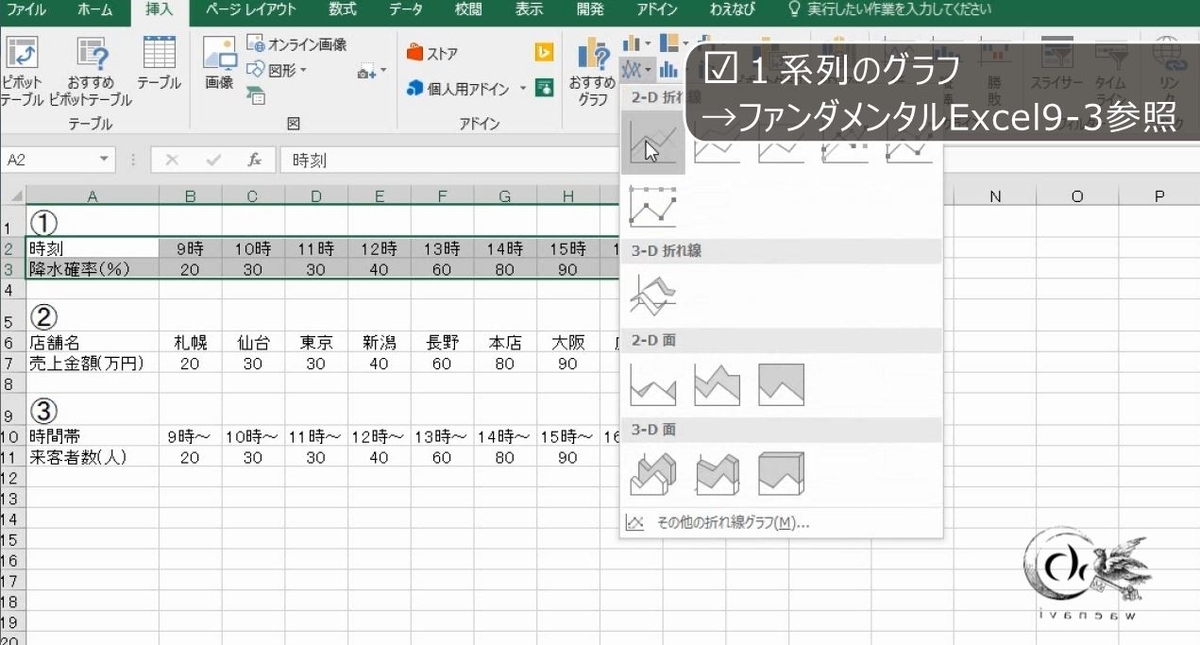Insert a table with the テーブル button
The image size is (1200, 645).
pyautogui.click(x=159, y=65)
